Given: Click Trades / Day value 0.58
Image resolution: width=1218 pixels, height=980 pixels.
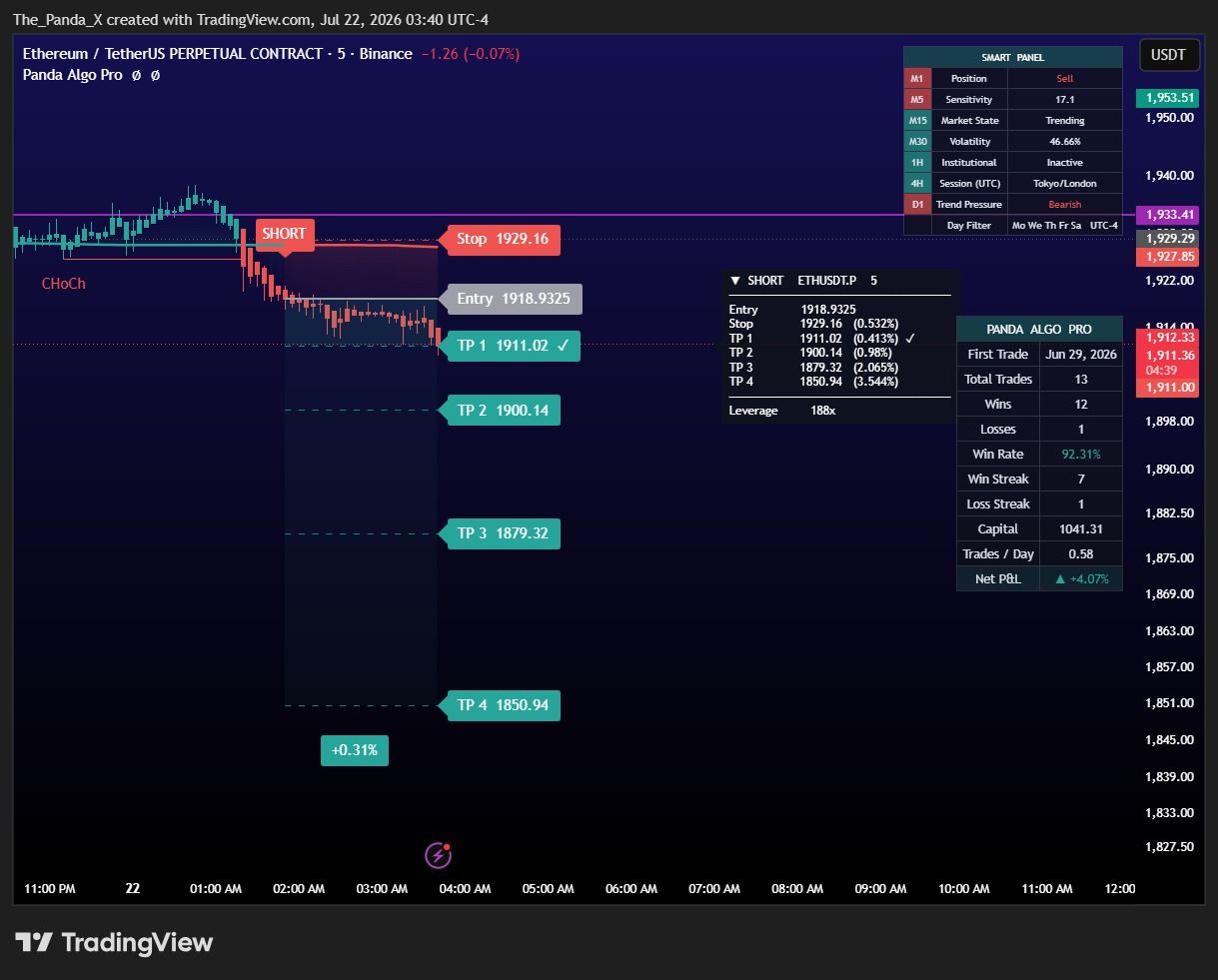Looking at the screenshot, I should 1081,553.
